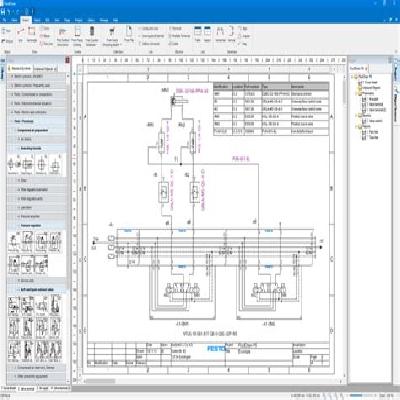Image resolution: width=400 pixels, height=400 pixels.
Task: Click the blank sheet icon beside find symbol
Action: click(78, 32)
